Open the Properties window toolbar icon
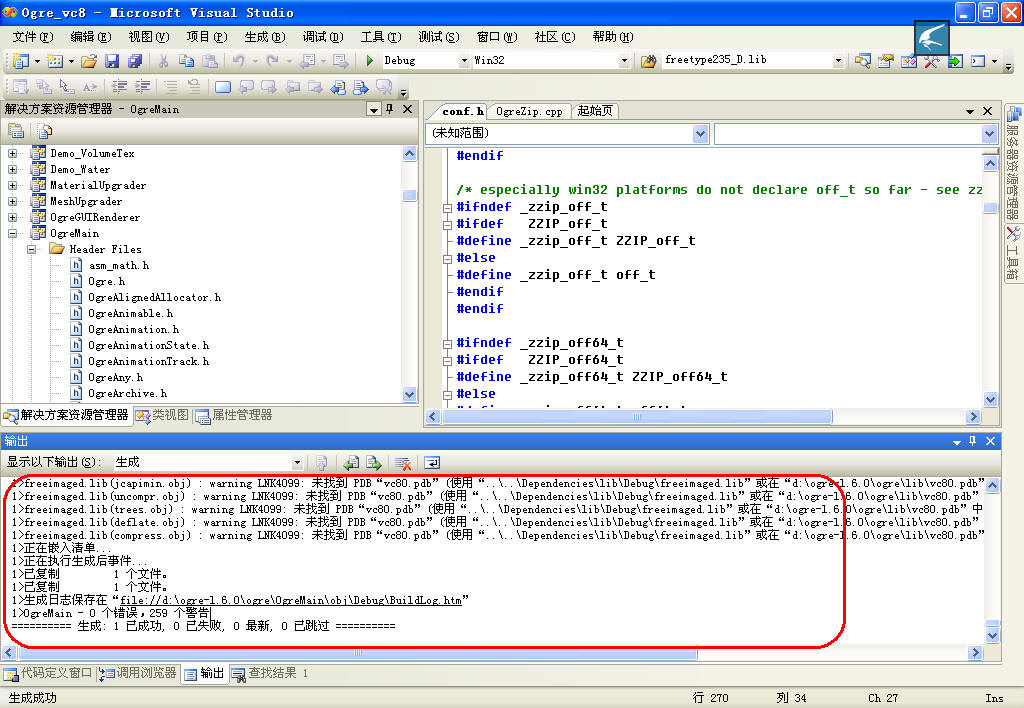Screen dimensions: 1024x708 coord(886,61)
